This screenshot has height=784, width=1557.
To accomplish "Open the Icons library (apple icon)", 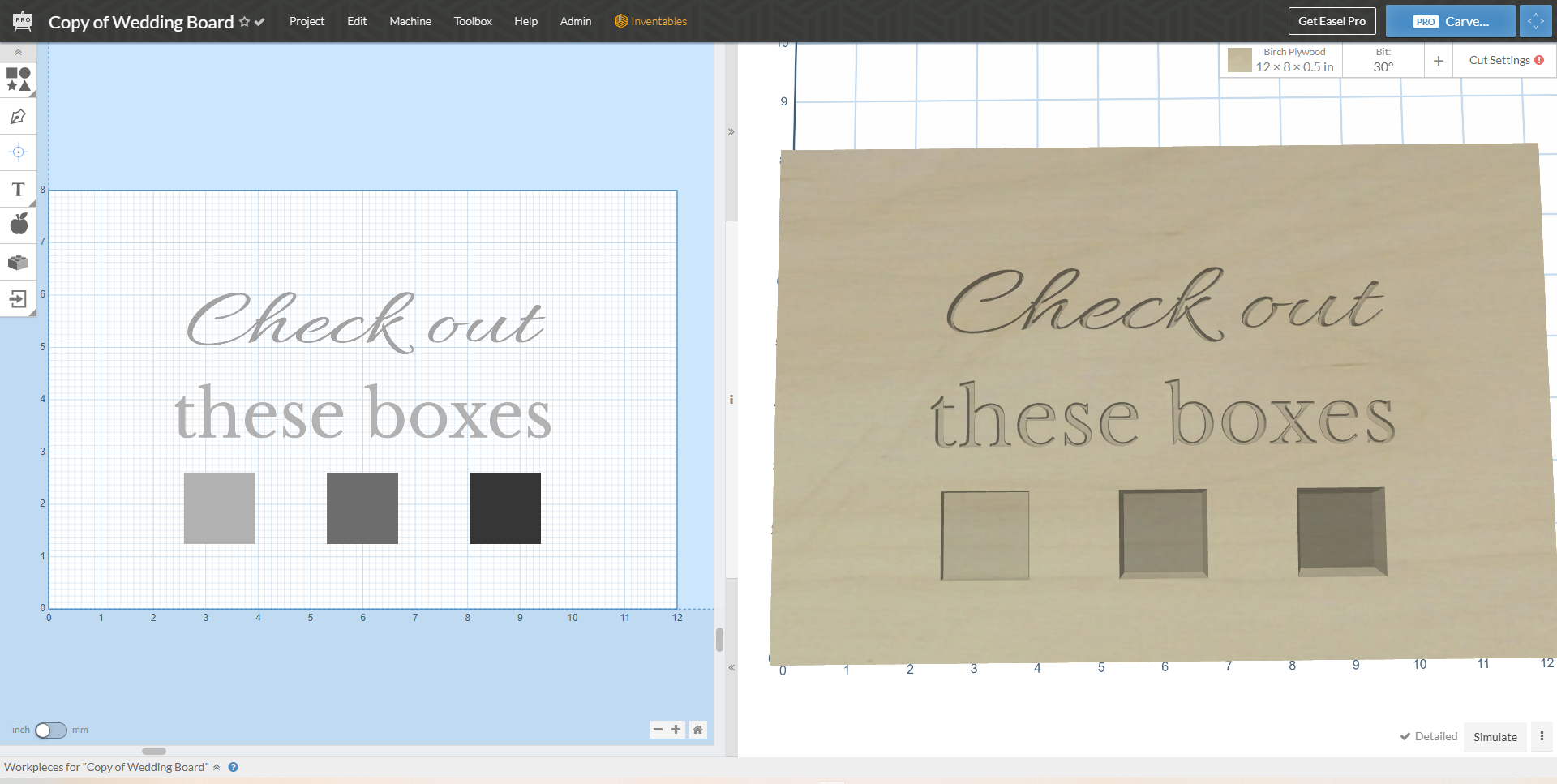I will coord(18,225).
